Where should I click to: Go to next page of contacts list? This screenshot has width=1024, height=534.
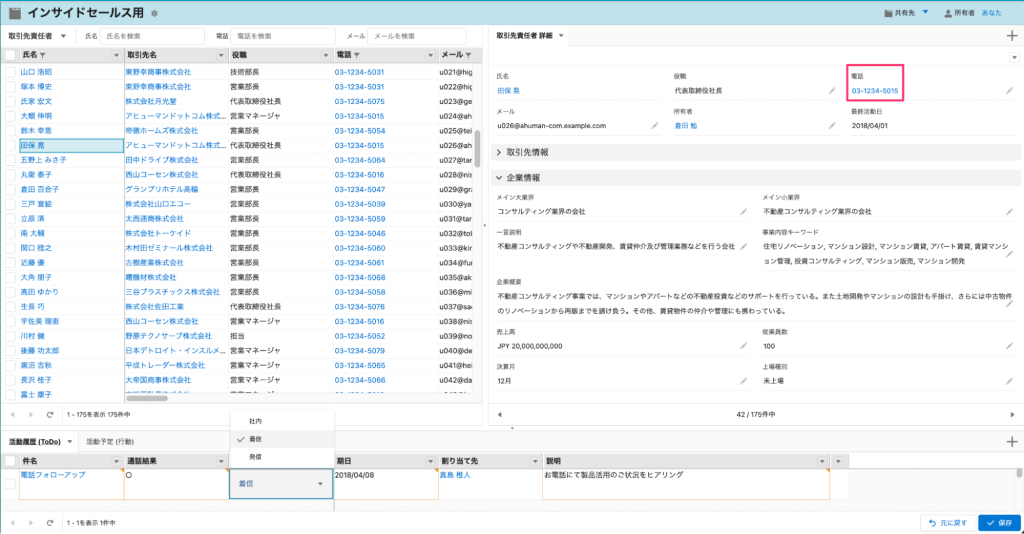(31, 415)
